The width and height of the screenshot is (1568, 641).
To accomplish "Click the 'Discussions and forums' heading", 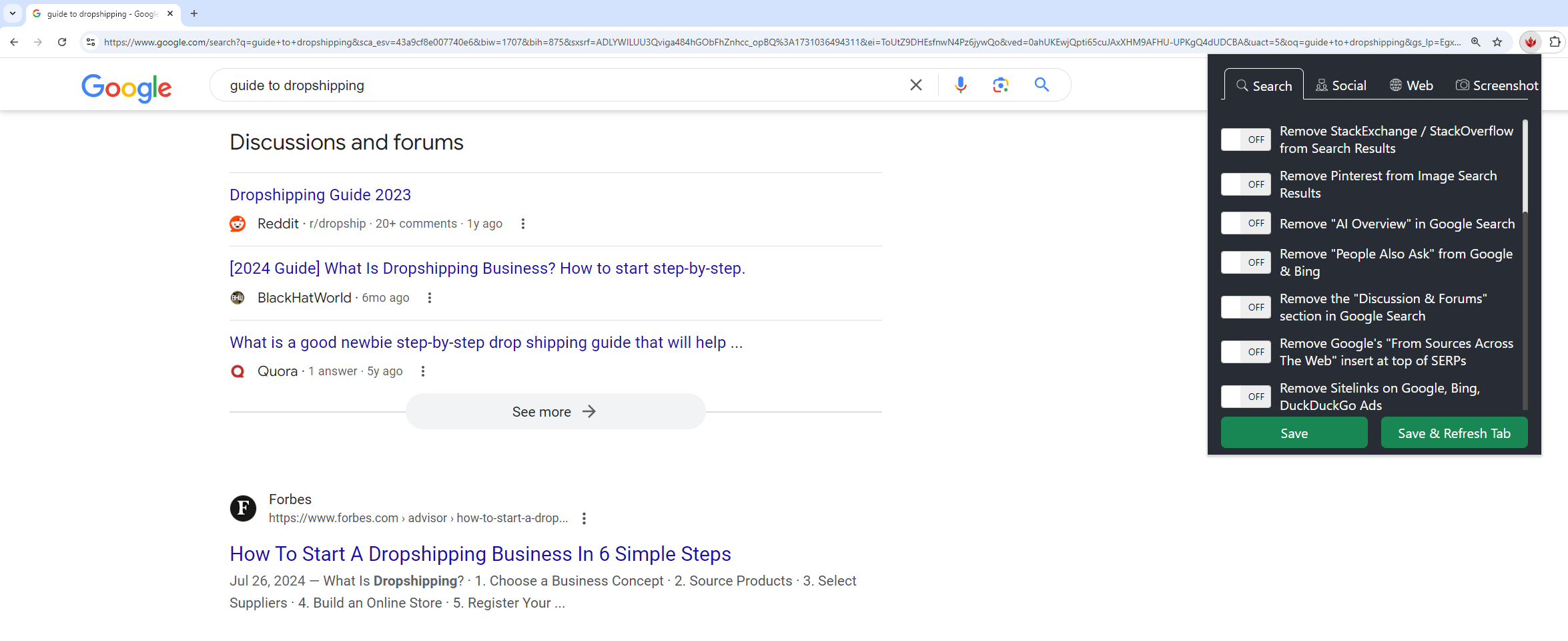I will (x=346, y=142).
